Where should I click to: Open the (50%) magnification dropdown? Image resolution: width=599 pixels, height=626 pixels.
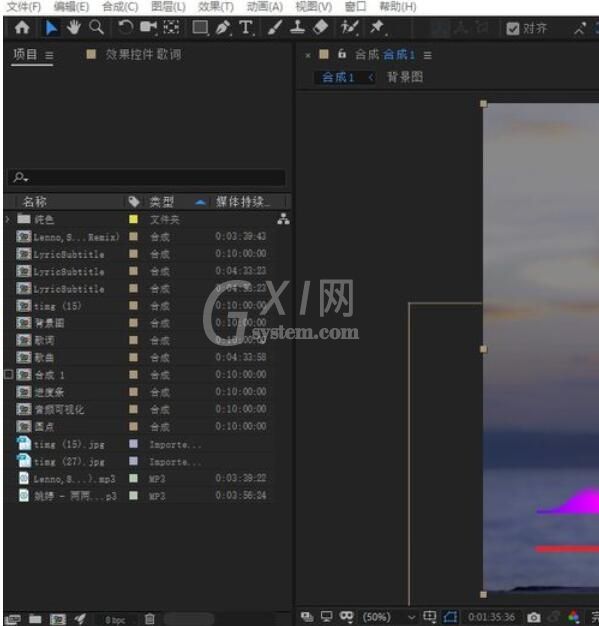tap(389, 617)
